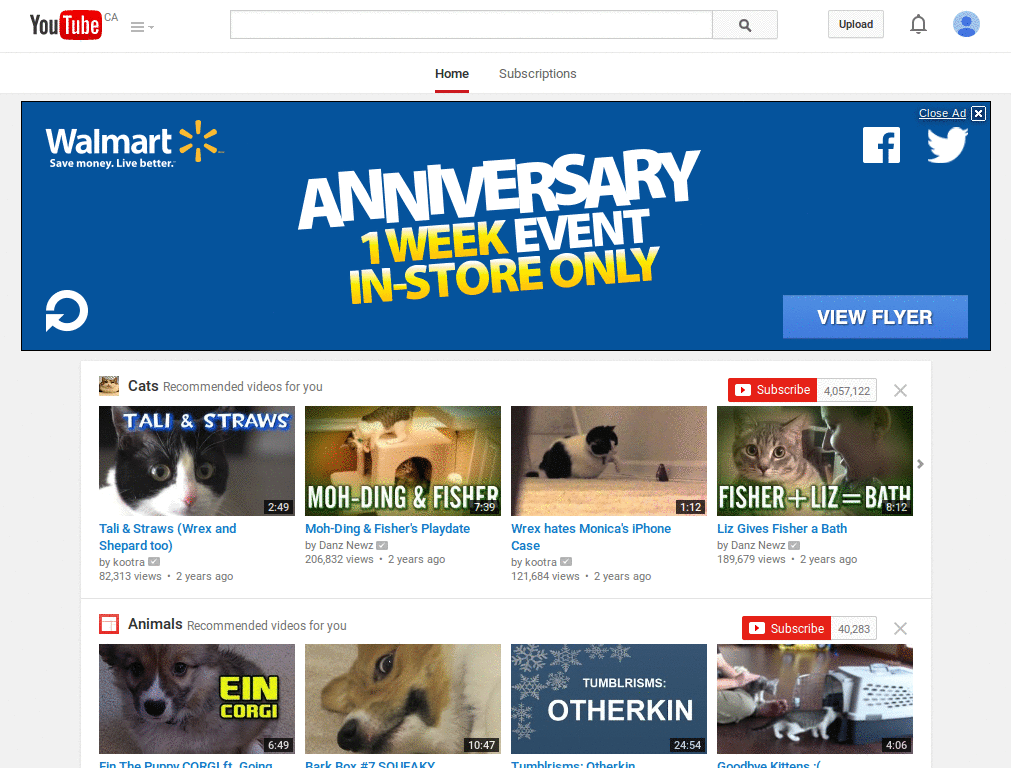Open the 4:06 kittens video thumbnail

[815, 699]
